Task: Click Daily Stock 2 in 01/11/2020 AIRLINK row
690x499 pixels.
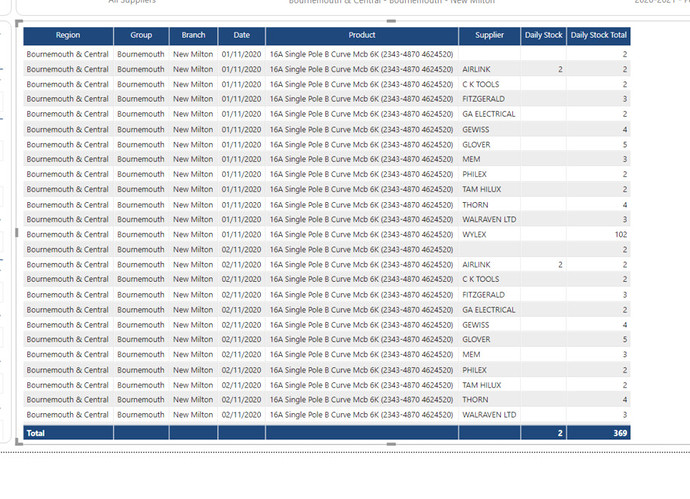Action: (x=560, y=70)
